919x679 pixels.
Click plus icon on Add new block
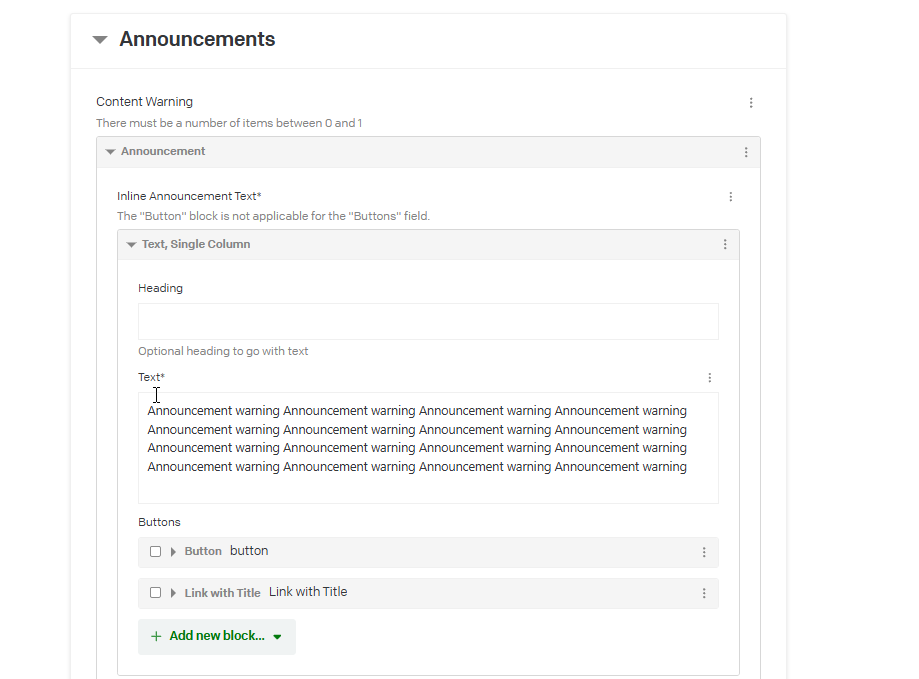point(156,636)
